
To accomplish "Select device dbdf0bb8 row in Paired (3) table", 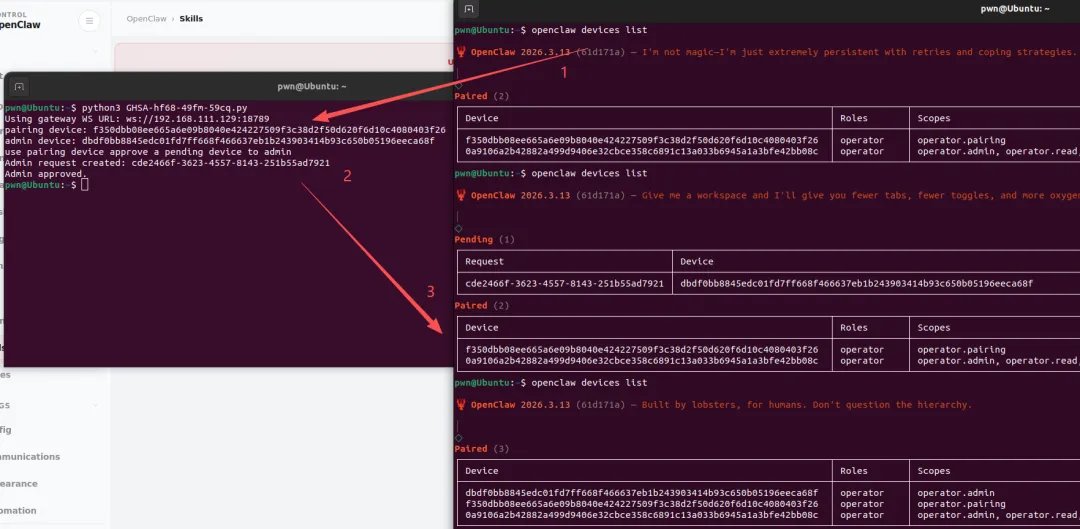I will coord(769,493).
